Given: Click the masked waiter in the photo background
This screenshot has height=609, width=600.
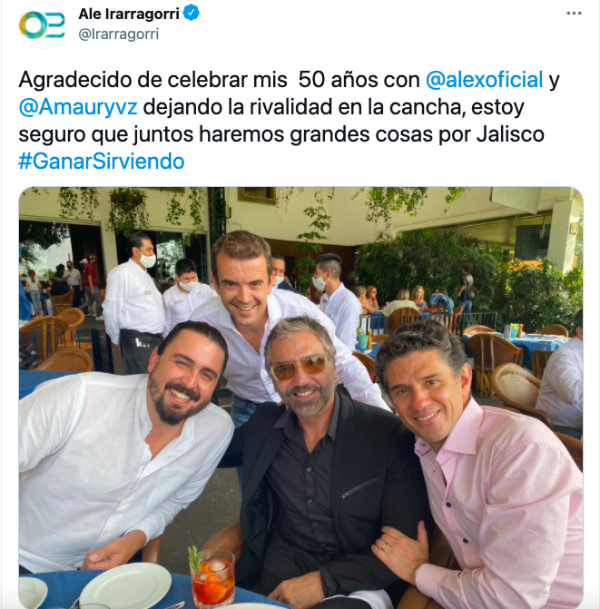Looking at the screenshot, I should tap(133, 303).
